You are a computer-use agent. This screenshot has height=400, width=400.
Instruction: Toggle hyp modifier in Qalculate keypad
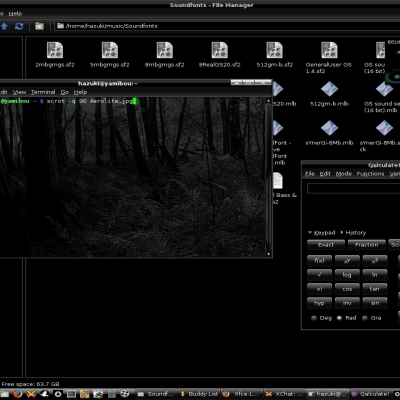[x=319, y=303]
